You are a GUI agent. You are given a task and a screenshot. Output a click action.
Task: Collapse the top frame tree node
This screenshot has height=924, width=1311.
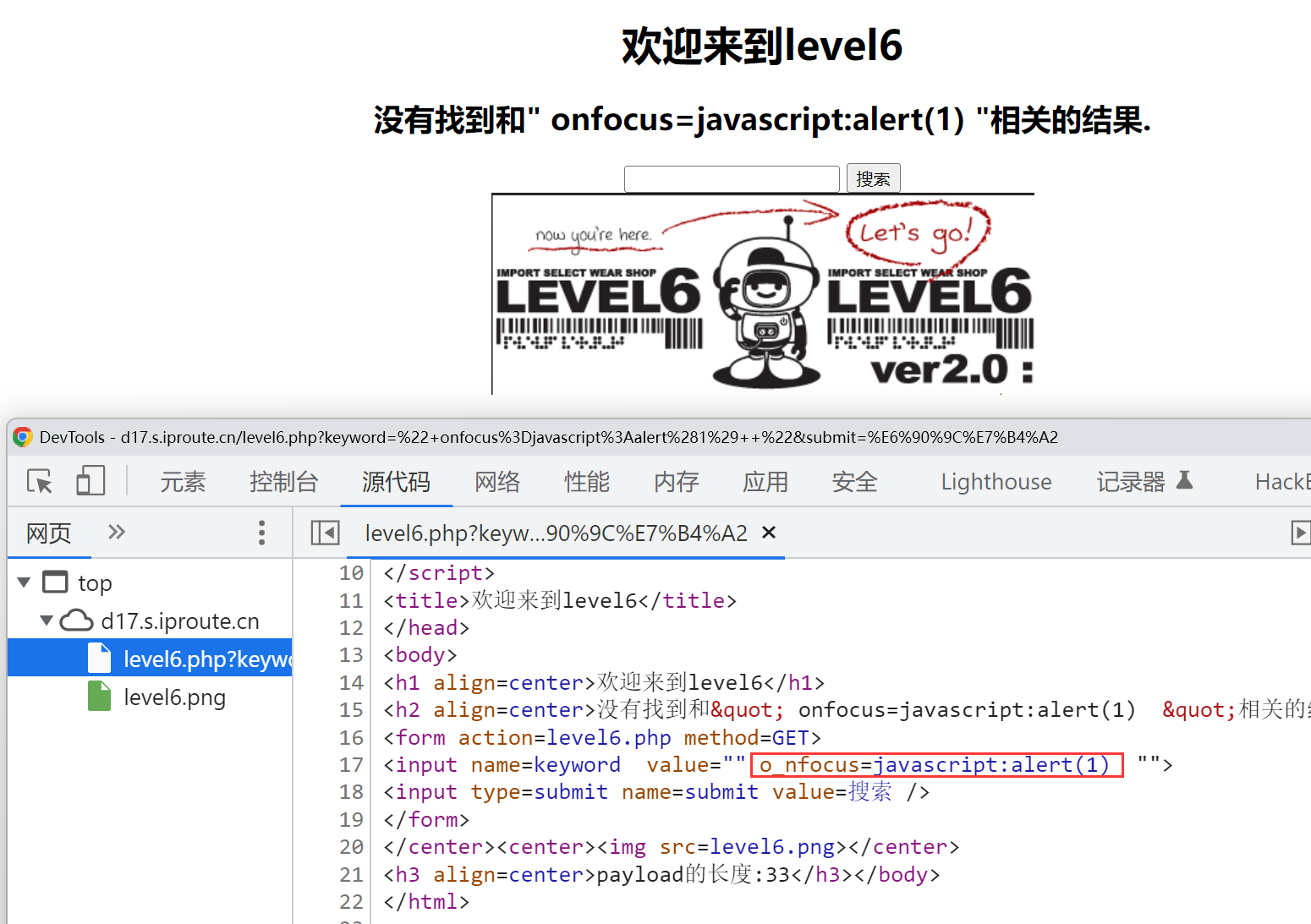click(25, 582)
